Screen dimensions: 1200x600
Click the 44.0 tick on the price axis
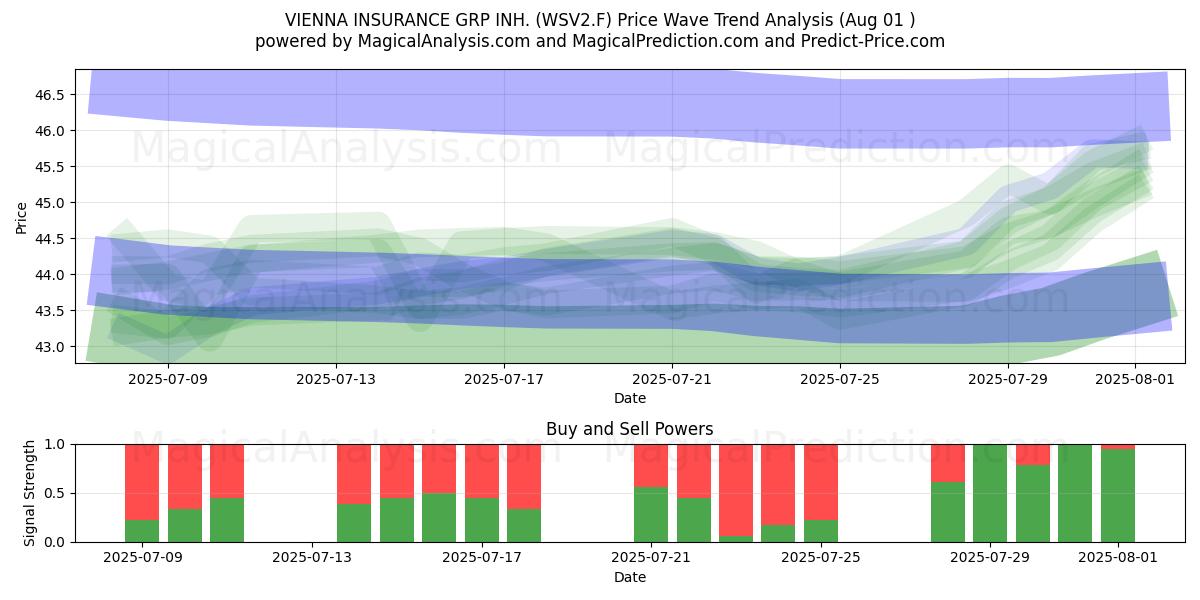click(51, 275)
